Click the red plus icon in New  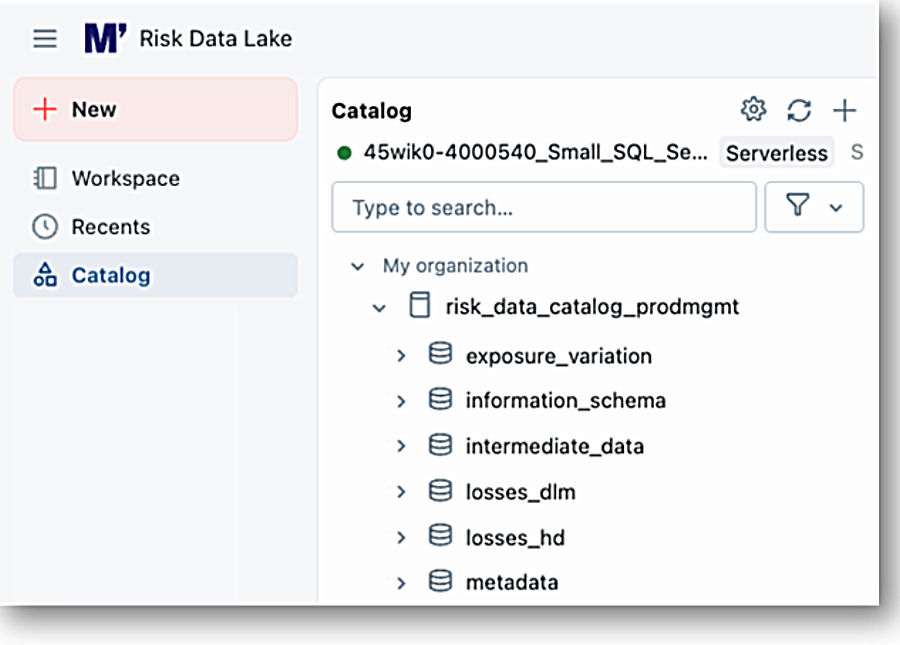45,109
